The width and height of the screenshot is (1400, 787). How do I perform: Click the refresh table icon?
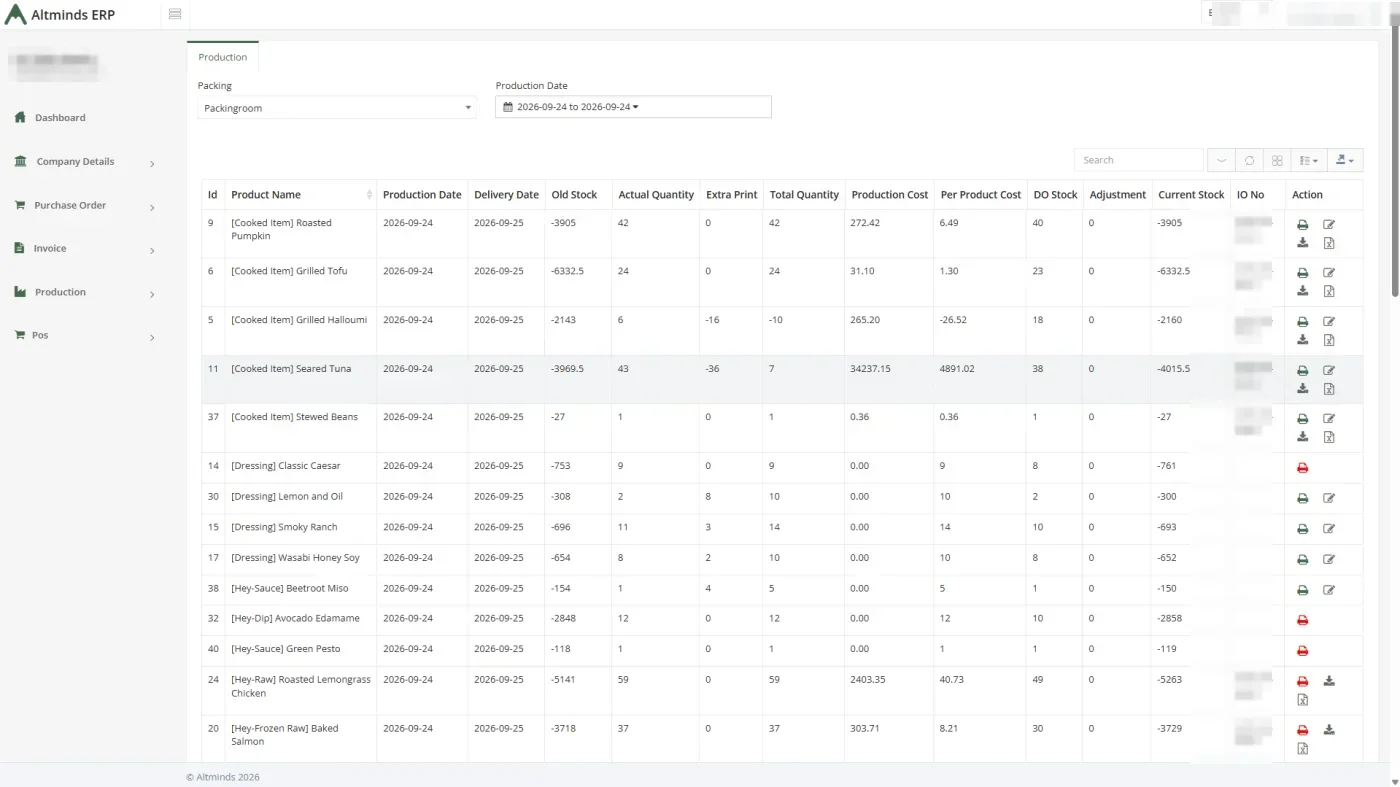click(x=1249, y=160)
